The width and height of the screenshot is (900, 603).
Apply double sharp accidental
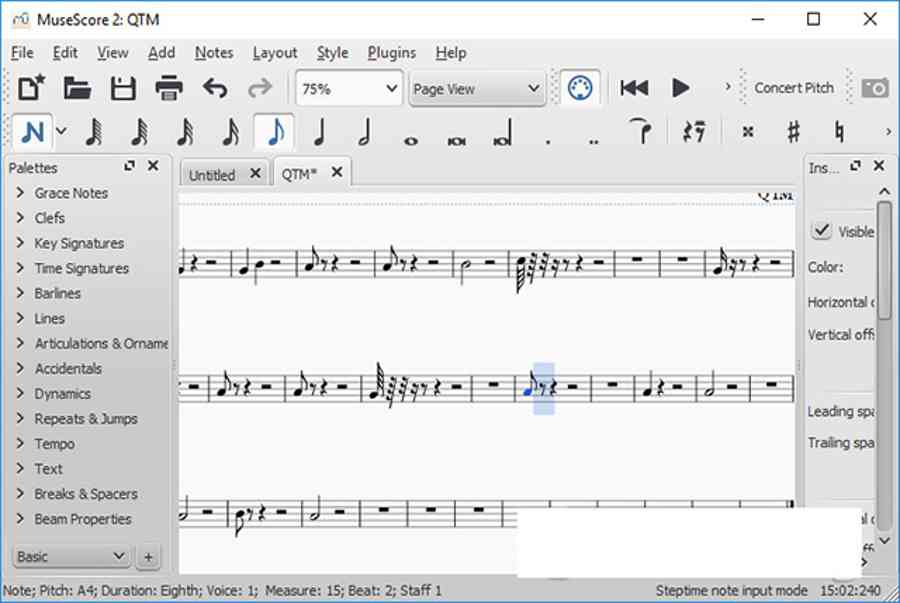click(x=747, y=132)
